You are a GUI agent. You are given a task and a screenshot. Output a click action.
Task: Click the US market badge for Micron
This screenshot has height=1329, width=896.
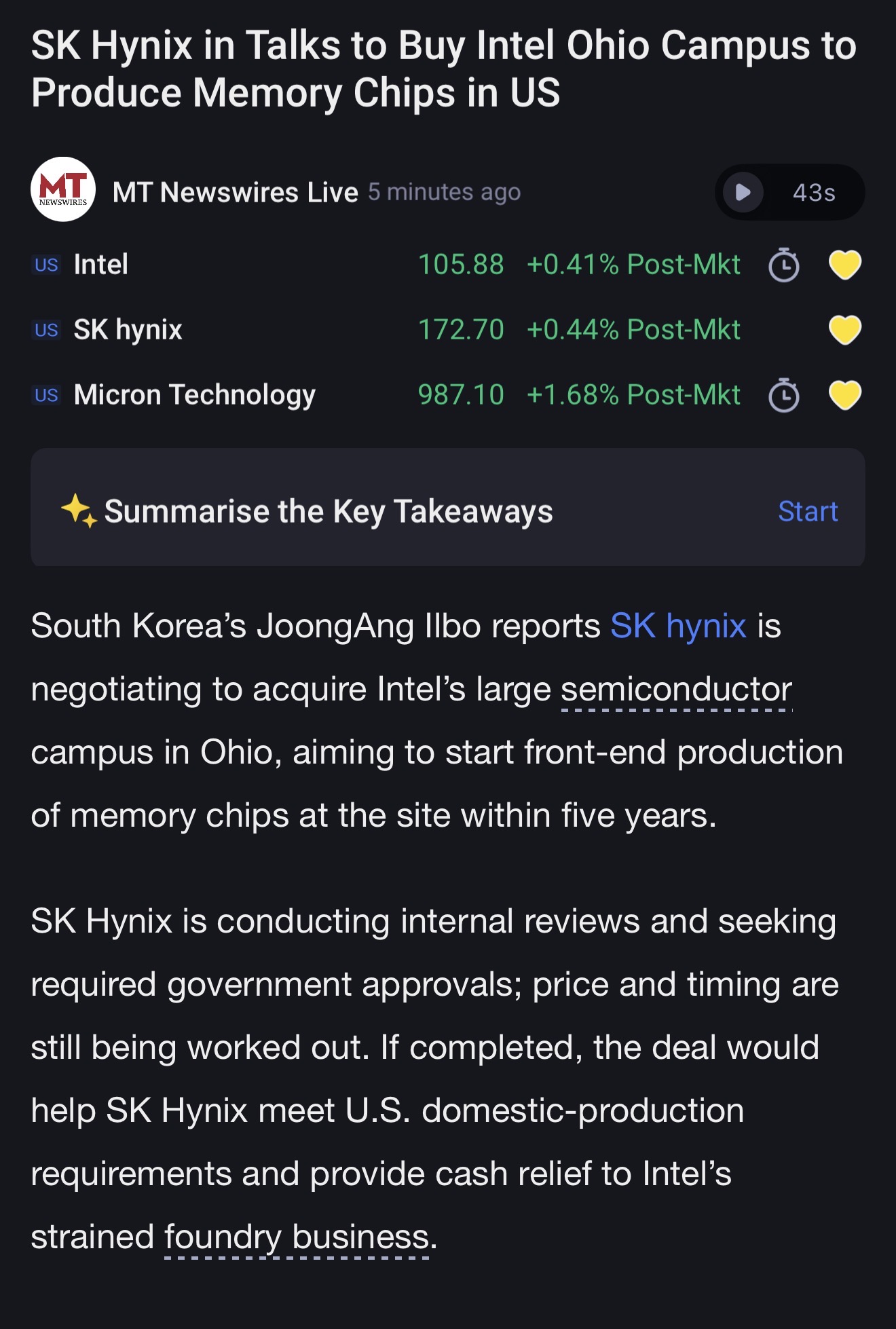point(46,395)
